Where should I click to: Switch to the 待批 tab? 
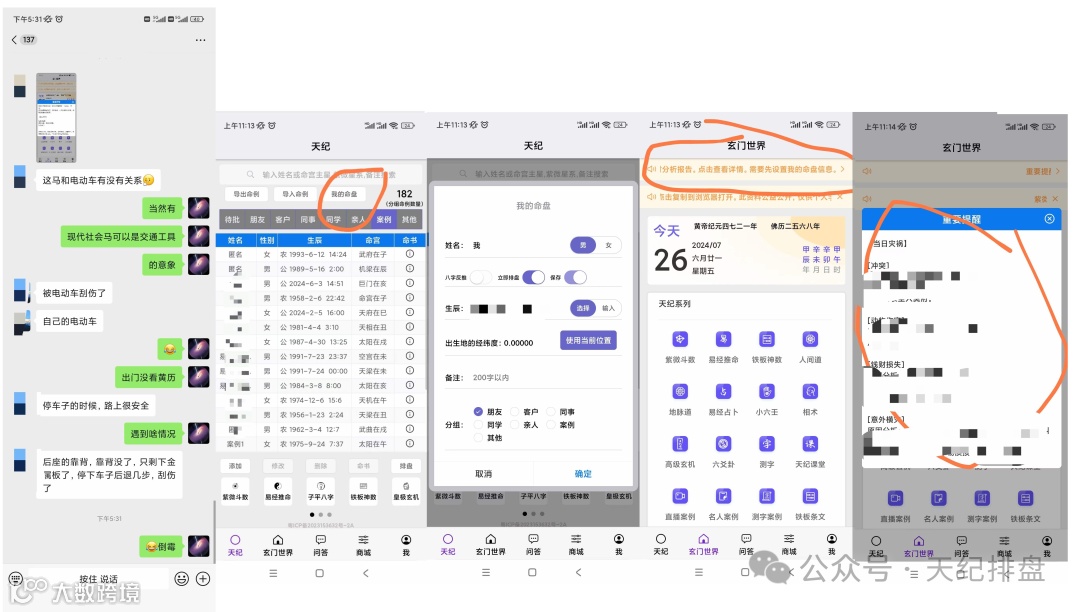click(x=232, y=220)
